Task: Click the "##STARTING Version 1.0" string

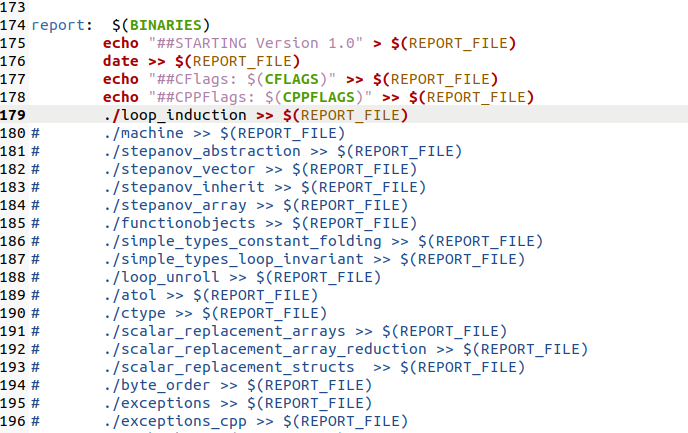Action: [x=256, y=43]
